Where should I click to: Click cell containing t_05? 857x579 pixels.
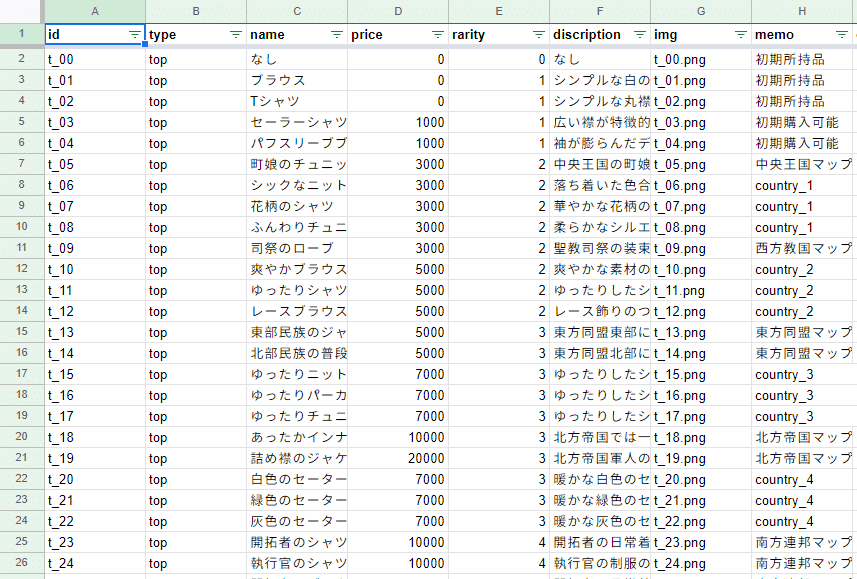click(95, 164)
